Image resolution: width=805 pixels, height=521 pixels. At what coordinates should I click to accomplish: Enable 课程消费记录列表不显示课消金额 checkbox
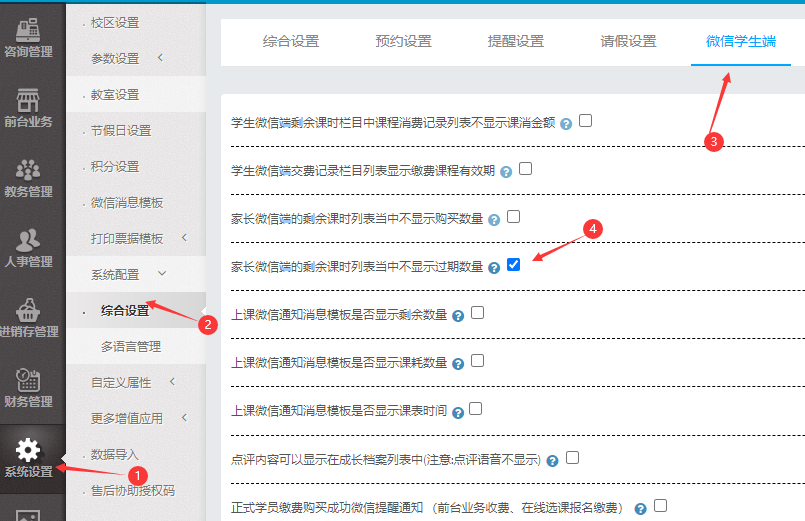[585, 121]
